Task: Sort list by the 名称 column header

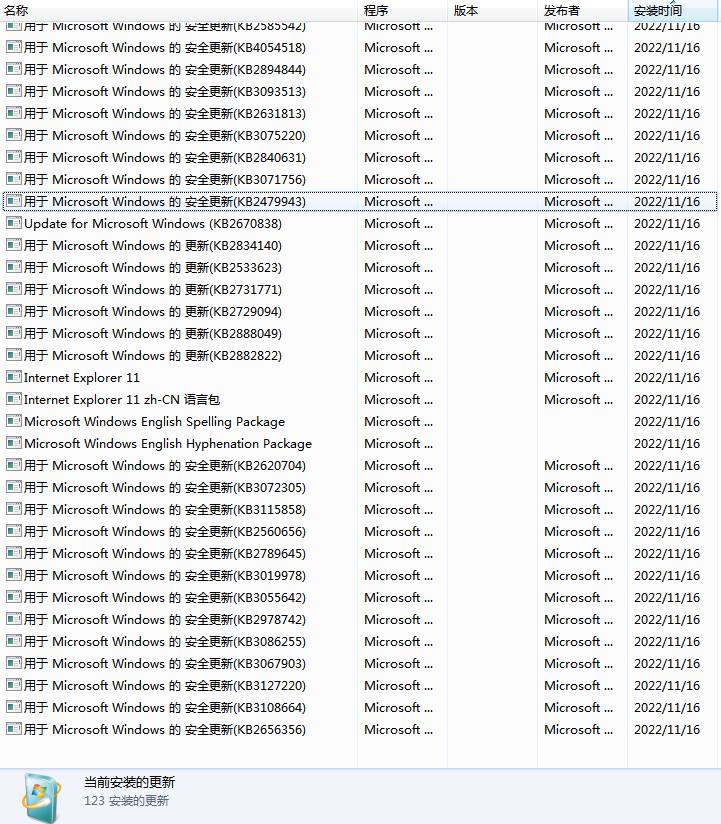Action: click(x=17, y=10)
